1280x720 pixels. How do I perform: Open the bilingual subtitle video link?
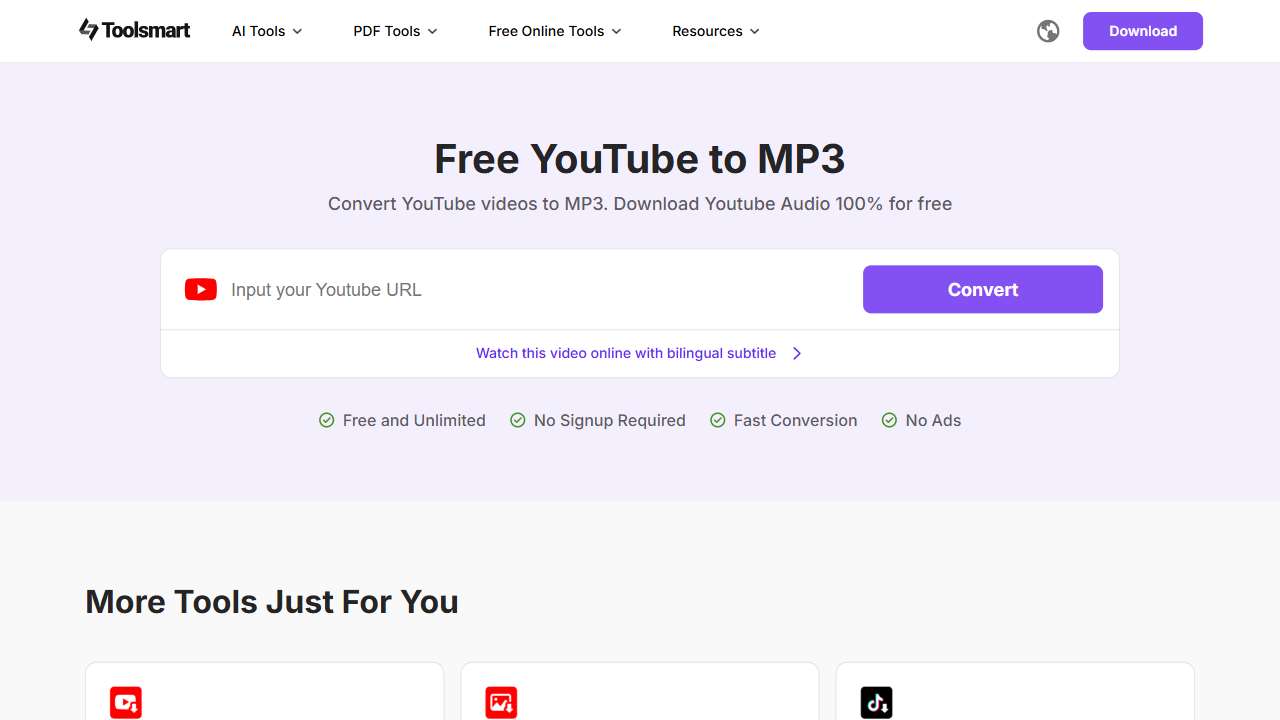(x=626, y=353)
